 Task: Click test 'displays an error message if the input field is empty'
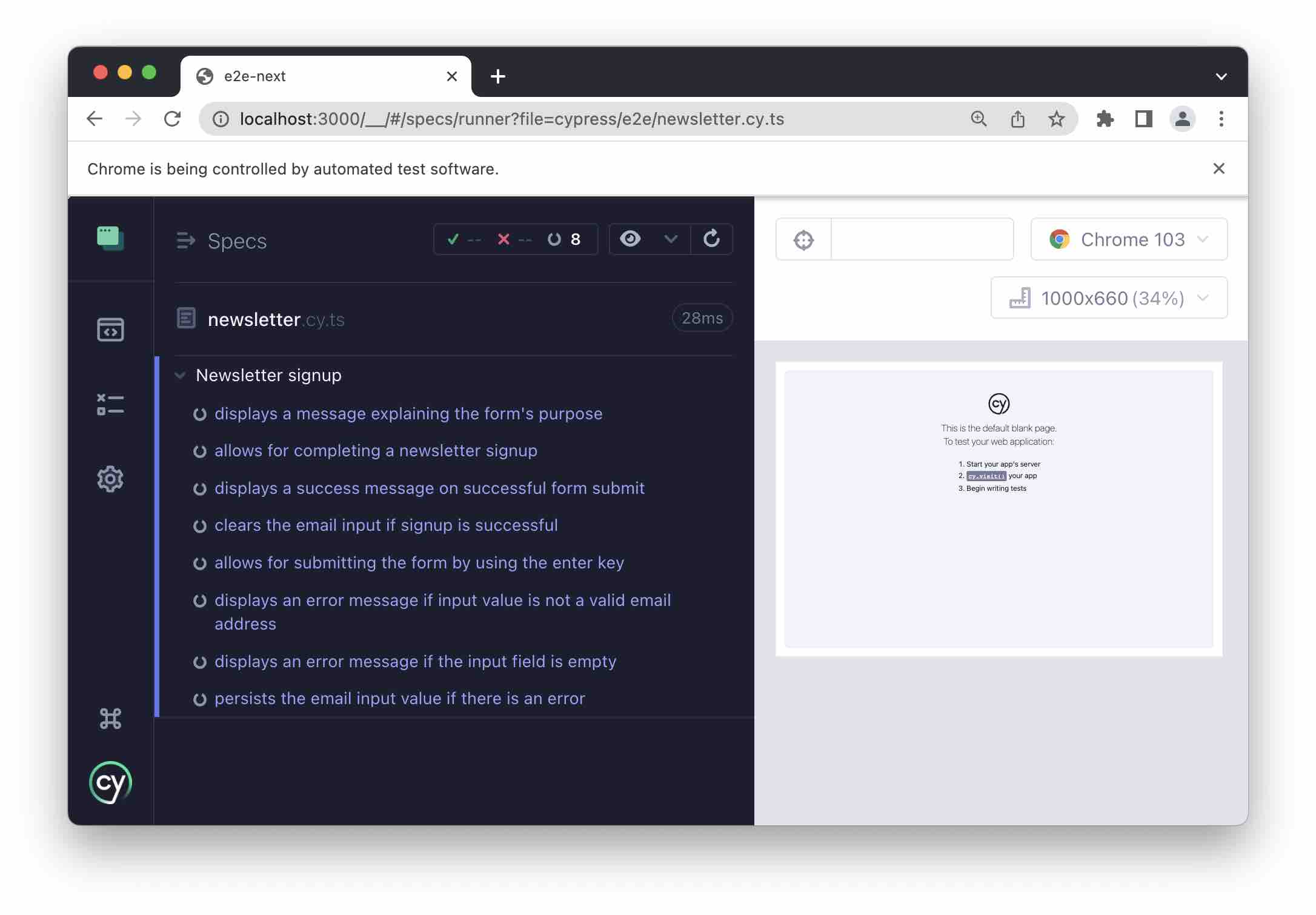coord(415,661)
